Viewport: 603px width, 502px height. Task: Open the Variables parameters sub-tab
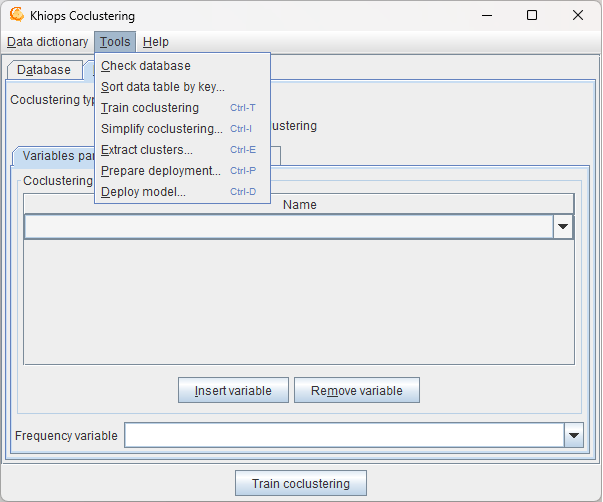(54, 156)
